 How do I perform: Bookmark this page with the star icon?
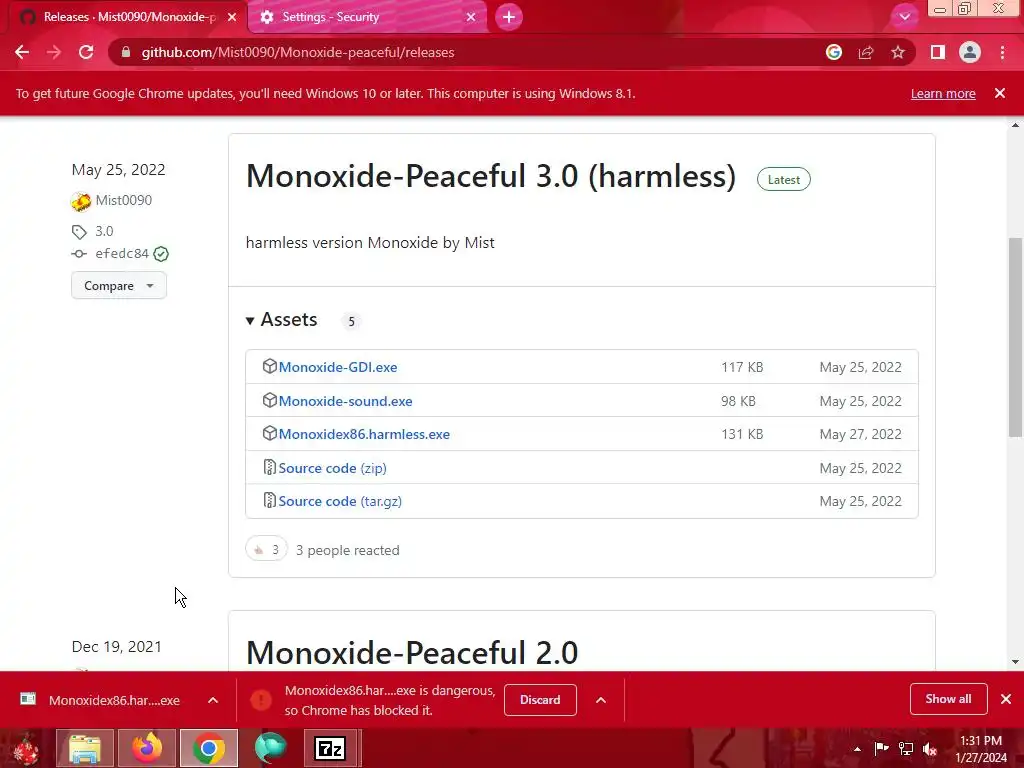[x=898, y=52]
